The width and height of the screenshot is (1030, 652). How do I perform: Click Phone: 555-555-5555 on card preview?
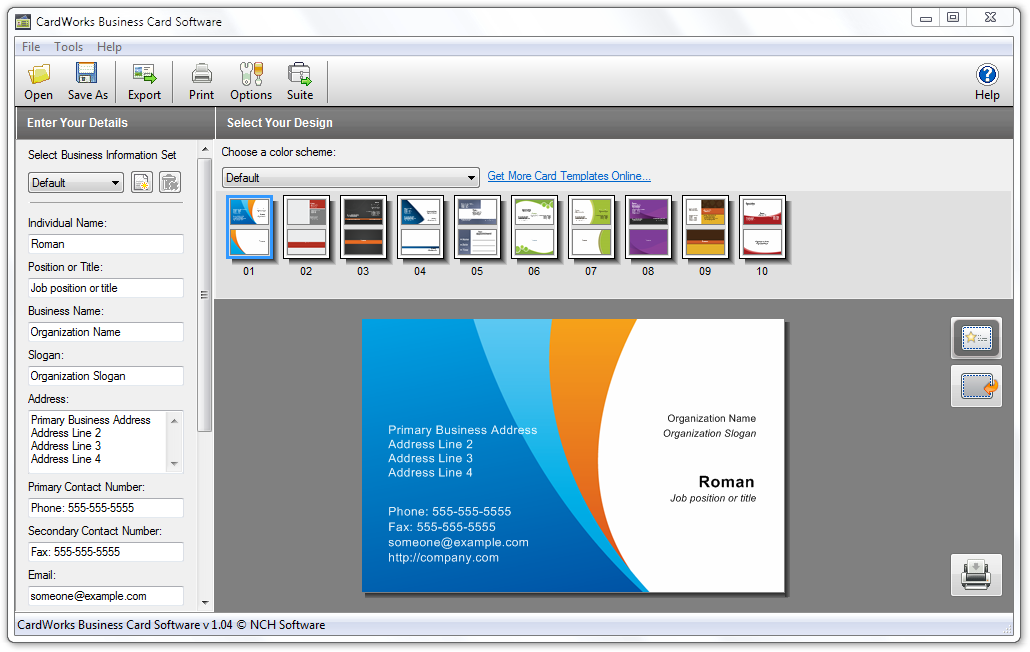point(449,511)
